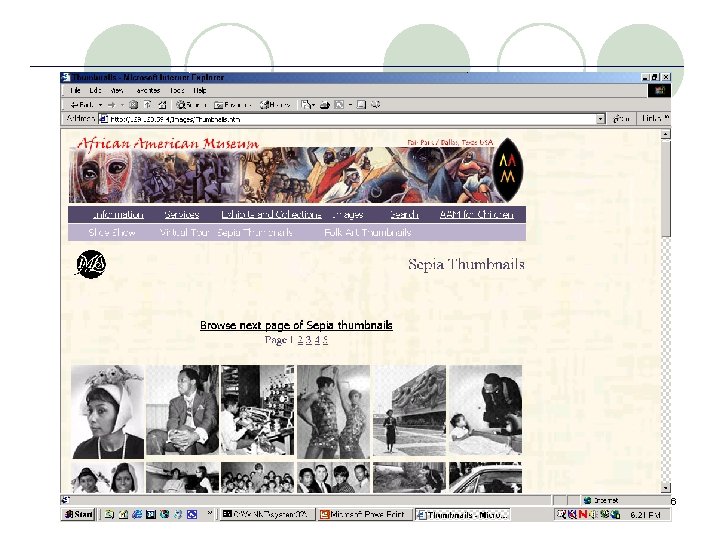Open Exhibits and Collections nav link
This screenshot has height=540, width=720.
271,214
